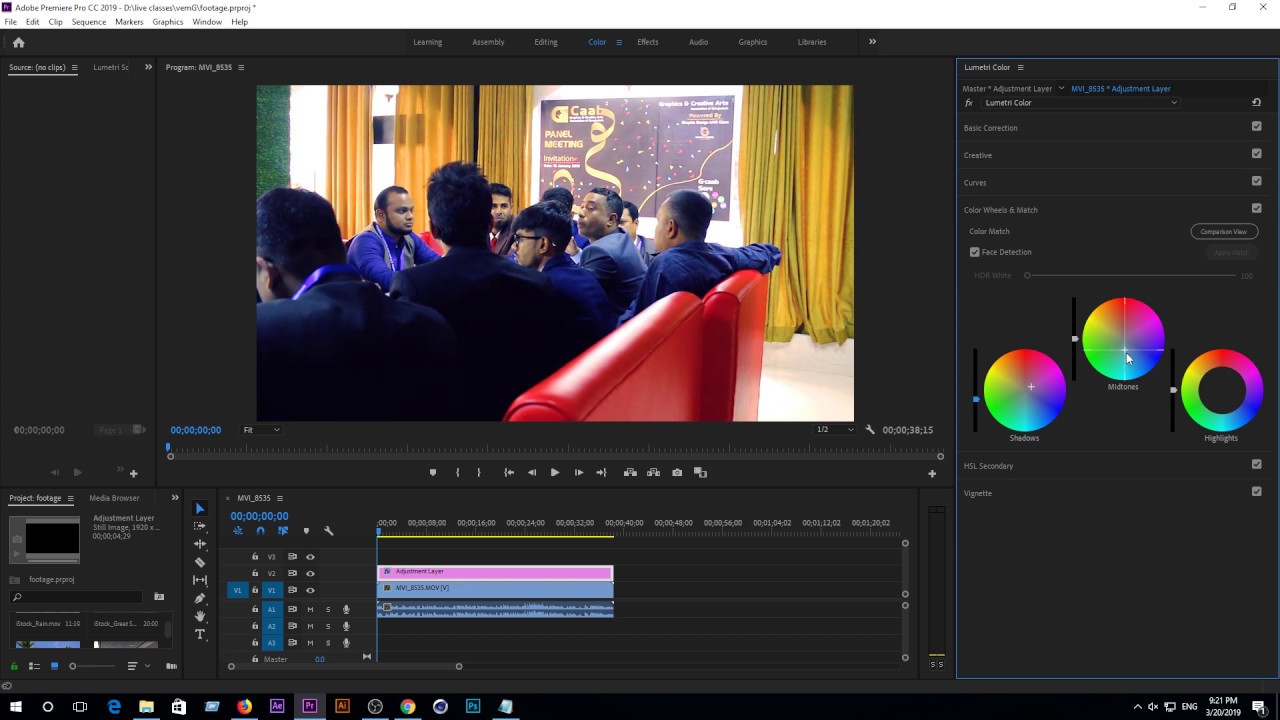Image resolution: width=1280 pixels, height=720 pixels.
Task: Uncheck Color Wheels & Match checkbox
Action: pos(1257,208)
